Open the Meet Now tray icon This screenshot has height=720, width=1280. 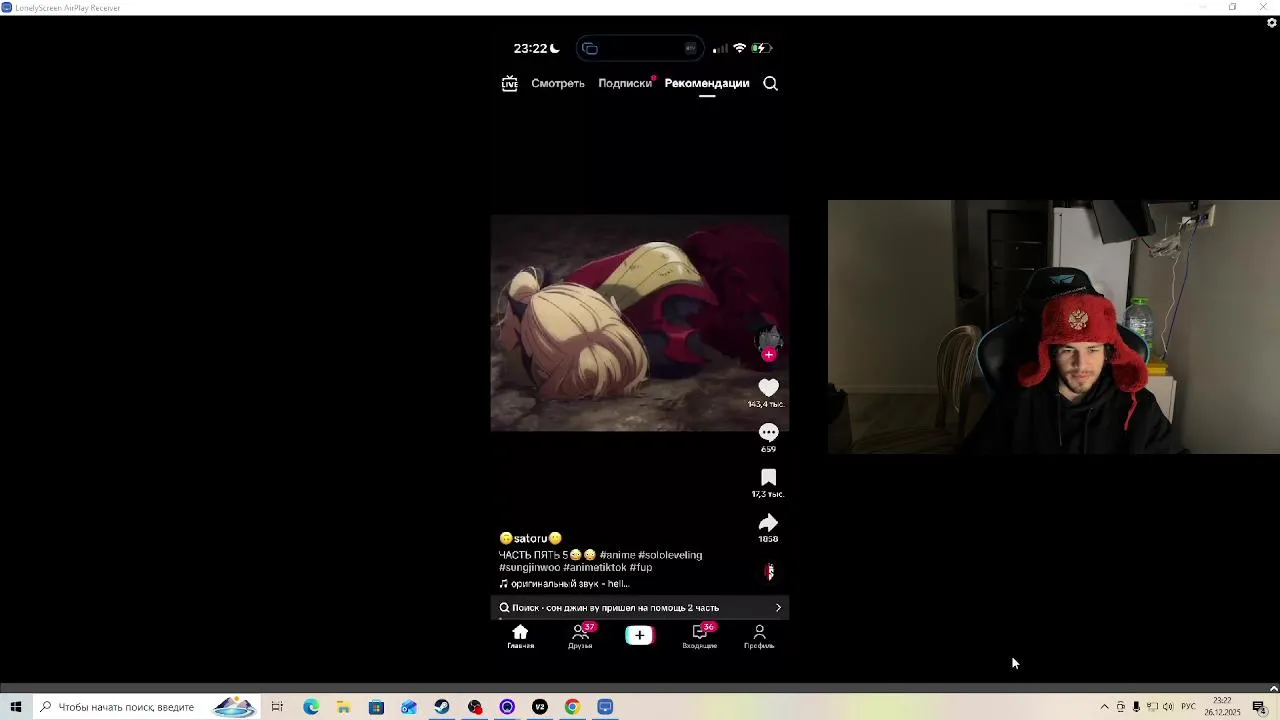[1120, 707]
